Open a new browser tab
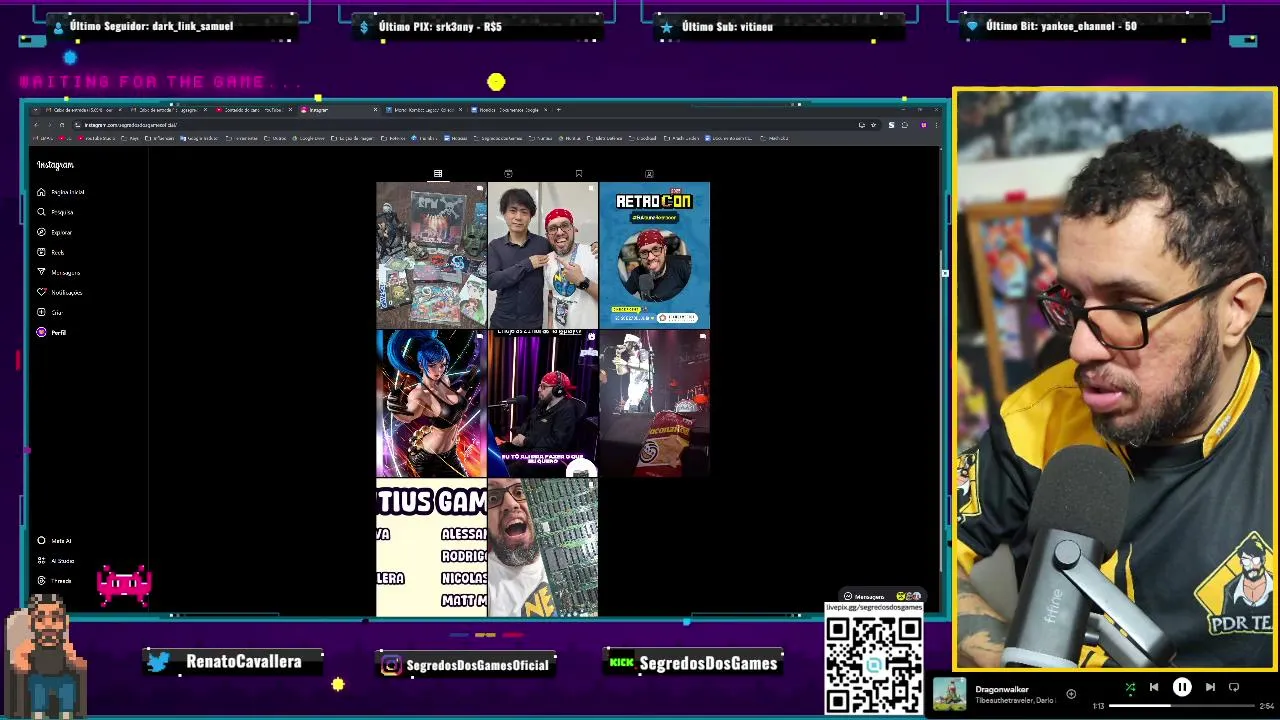1280x720 pixels. [558, 110]
